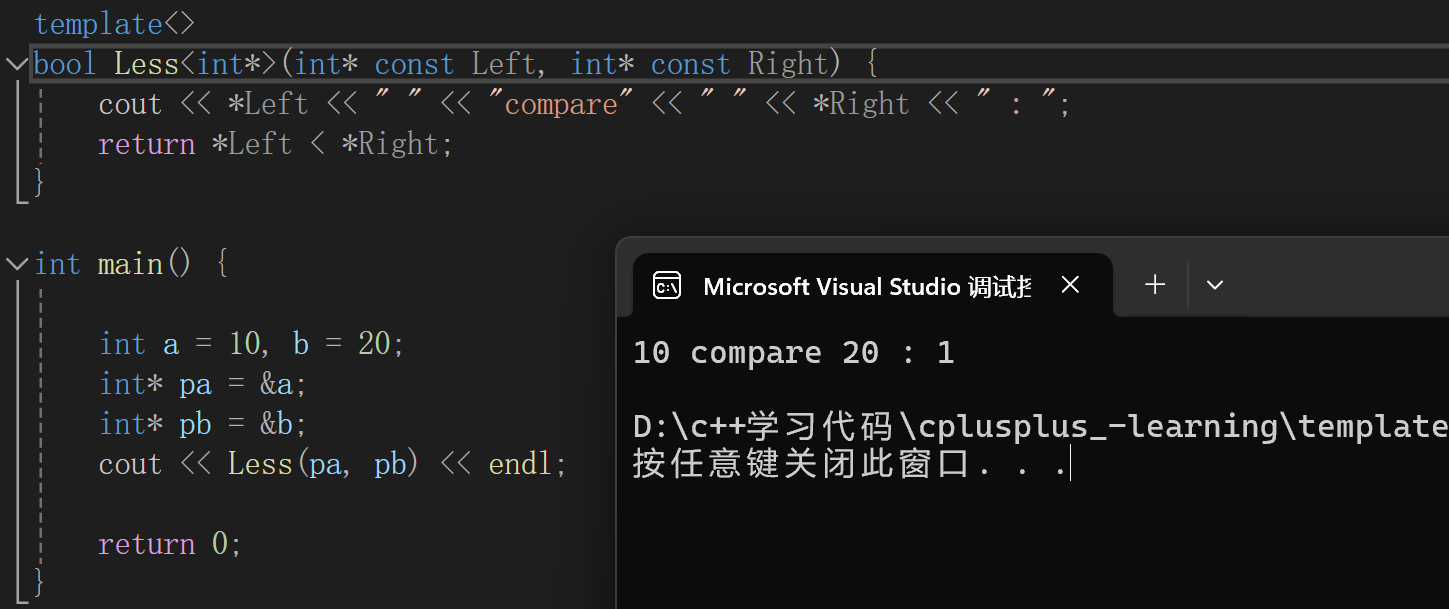
Task: Click the path line starting with D:\c++
Action: pyautogui.click(x=1040, y=427)
